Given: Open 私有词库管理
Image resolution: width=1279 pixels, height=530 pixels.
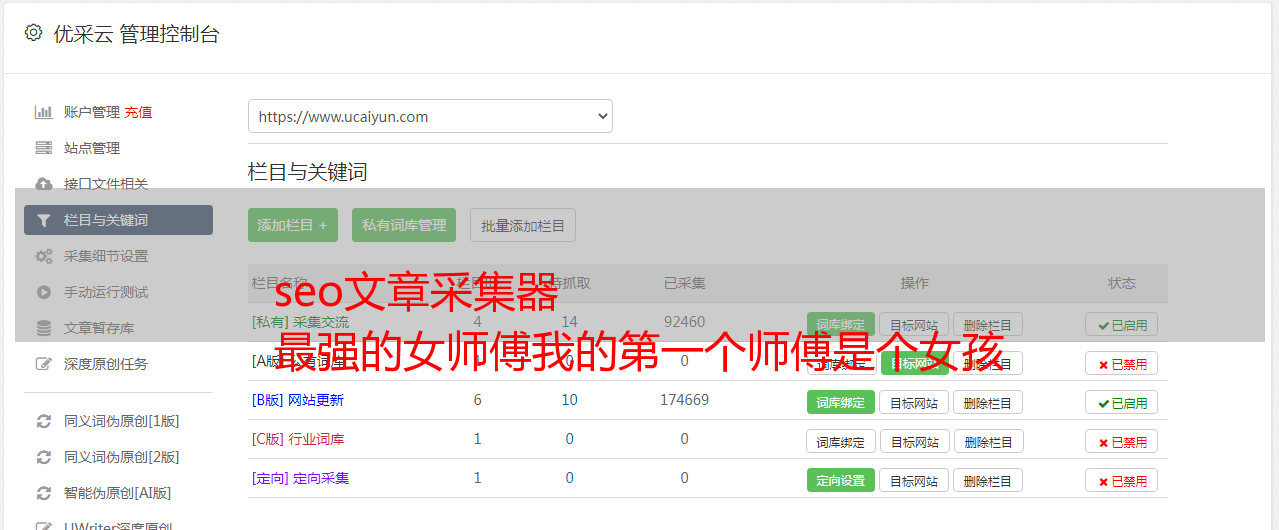Looking at the screenshot, I should pyautogui.click(x=404, y=225).
